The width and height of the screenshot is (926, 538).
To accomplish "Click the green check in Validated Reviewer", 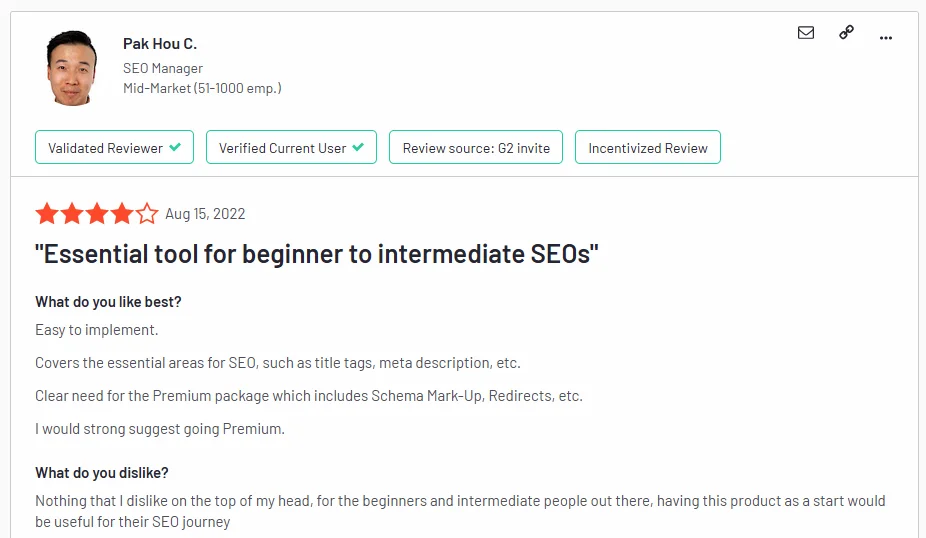I will 175,147.
